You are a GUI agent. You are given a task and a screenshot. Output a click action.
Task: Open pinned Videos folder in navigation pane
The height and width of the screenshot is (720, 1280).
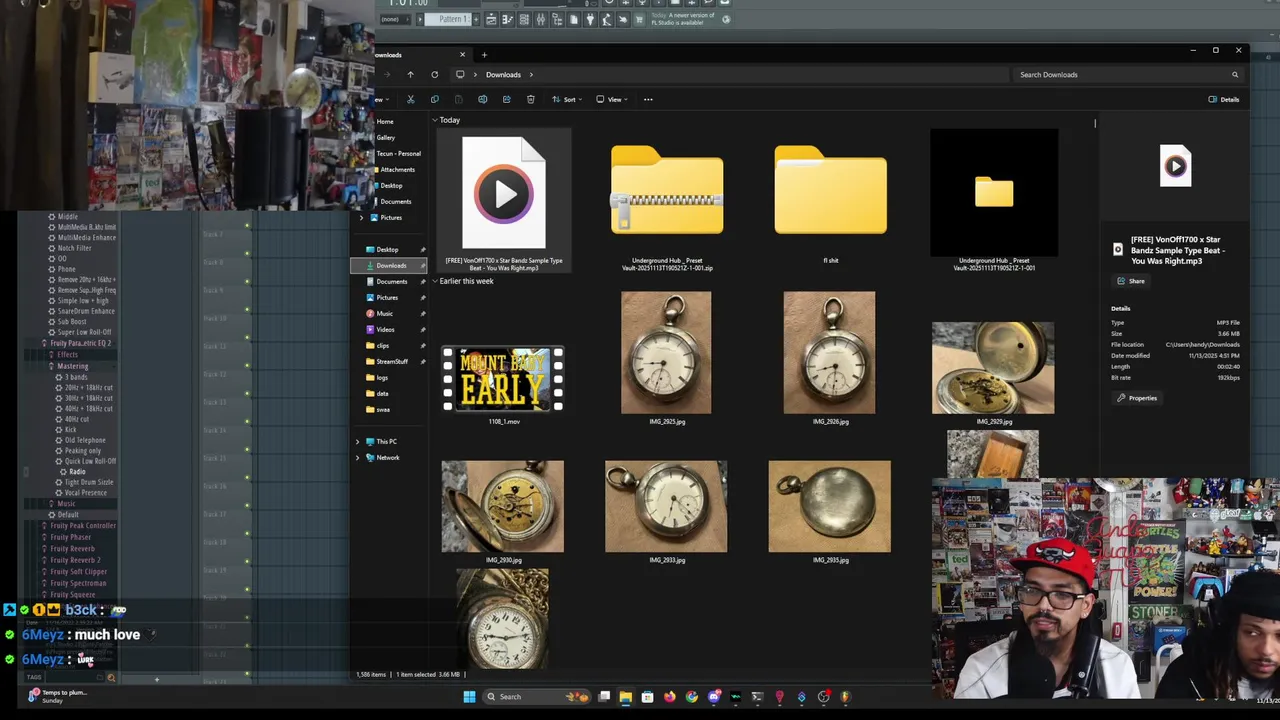coord(380,329)
